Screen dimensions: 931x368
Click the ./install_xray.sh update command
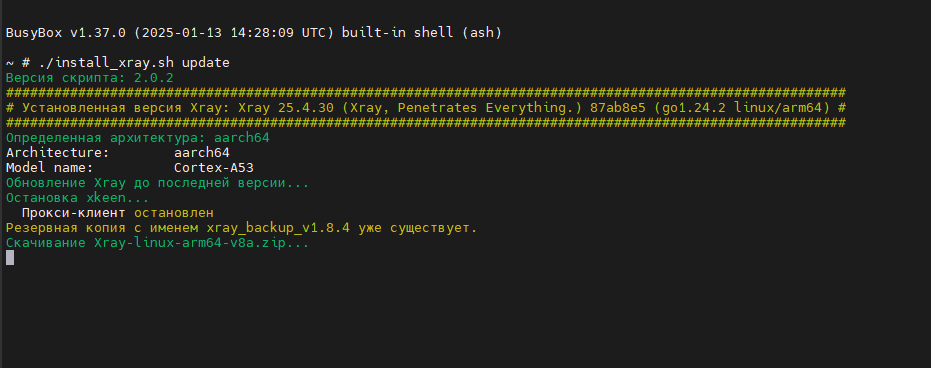pyautogui.click(x=134, y=63)
